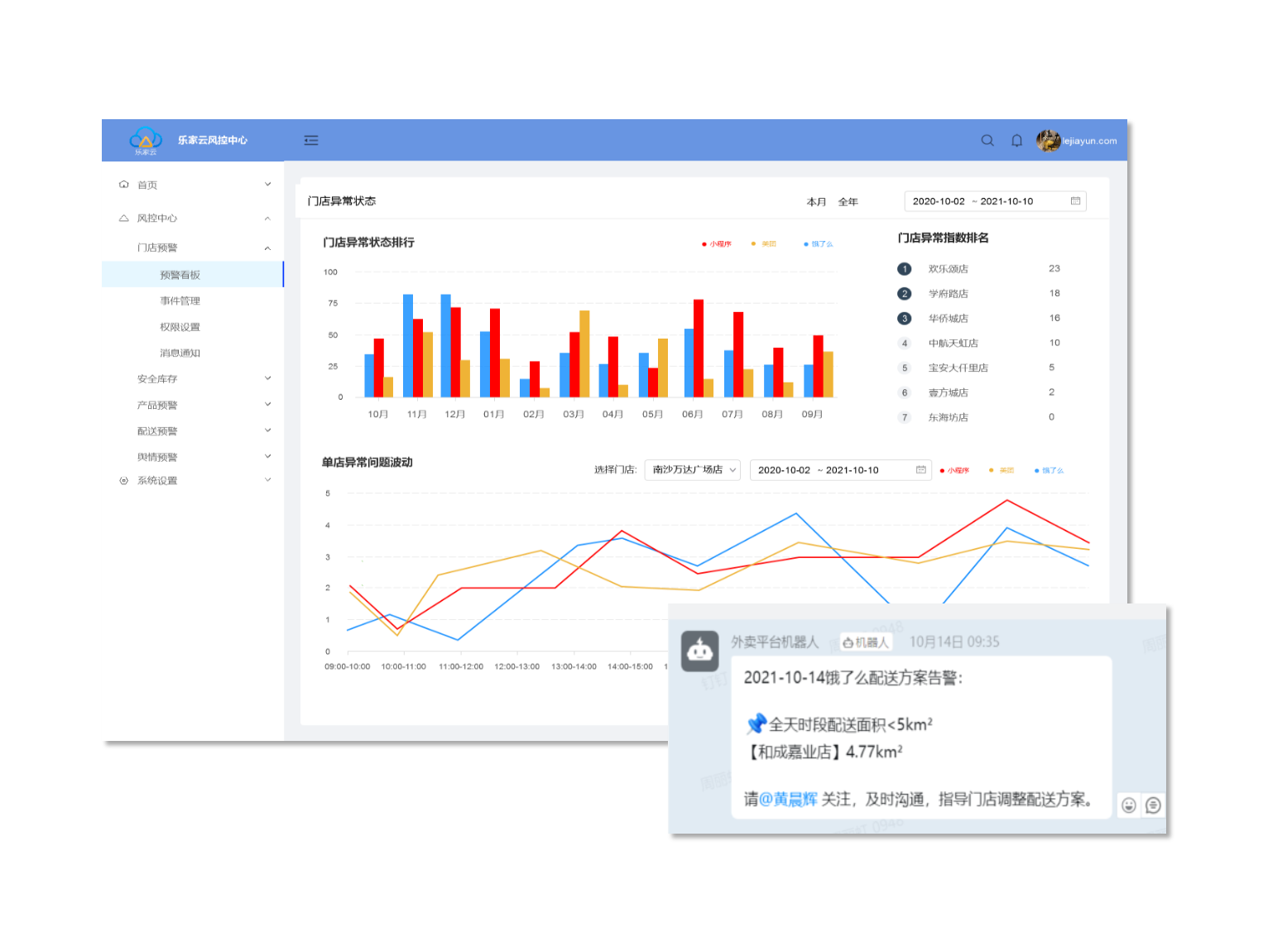The height and width of the screenshot is (952, 1268).
Task: Click the reply comment icon on the message
Action: tap(1153, 805)
